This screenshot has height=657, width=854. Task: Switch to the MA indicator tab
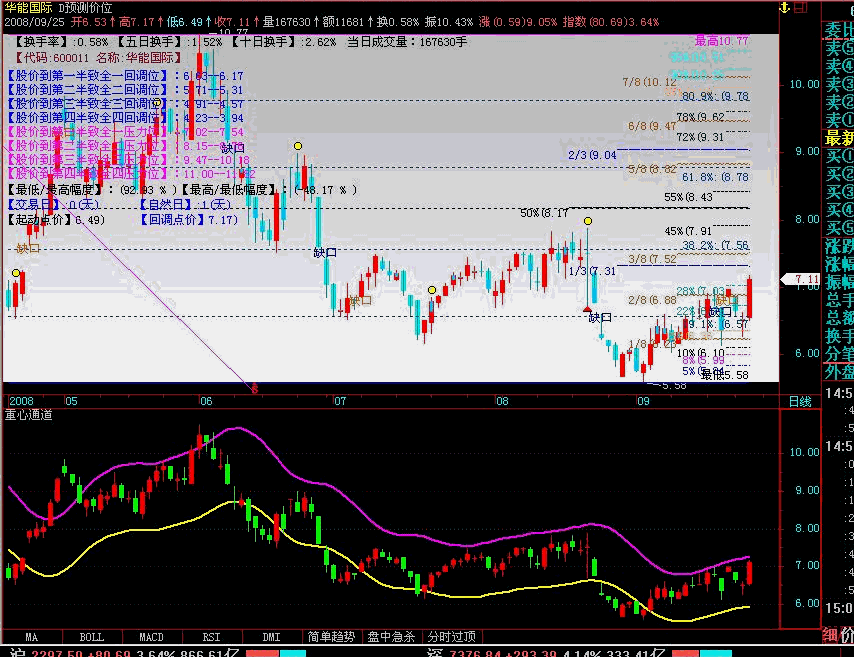32,637
